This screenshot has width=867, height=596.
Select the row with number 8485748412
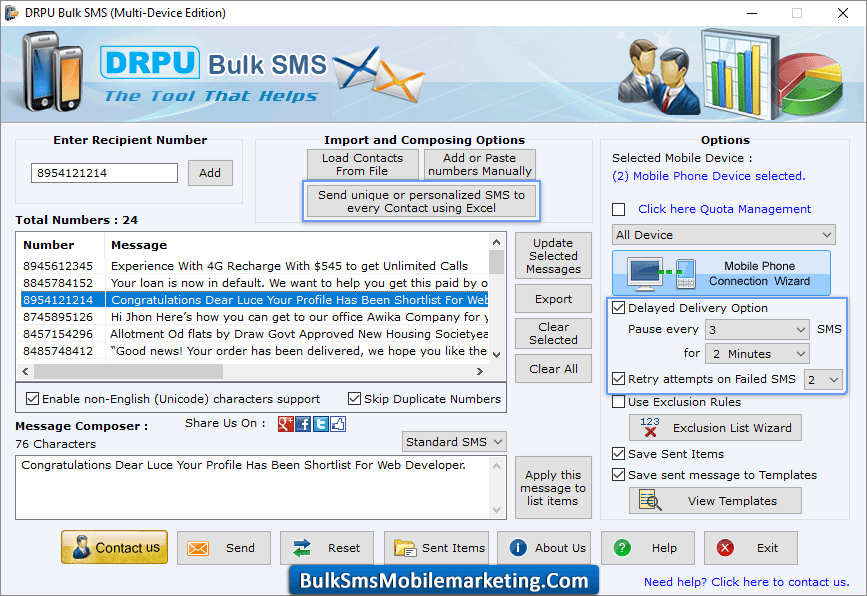point(255,351)
